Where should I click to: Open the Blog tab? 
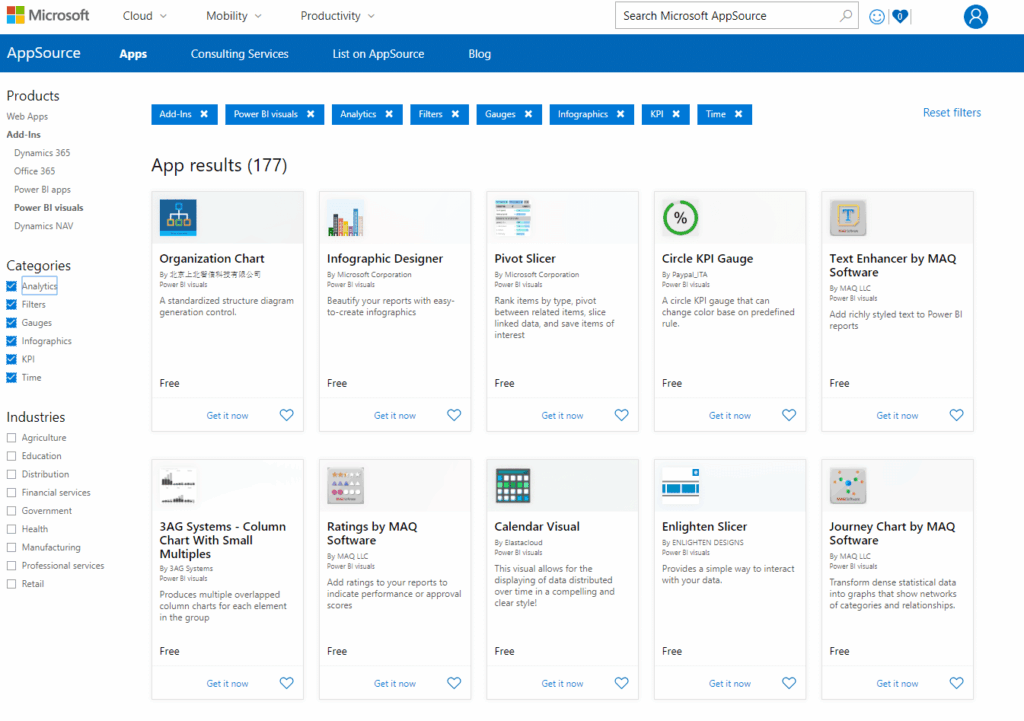tap(479, 54)
